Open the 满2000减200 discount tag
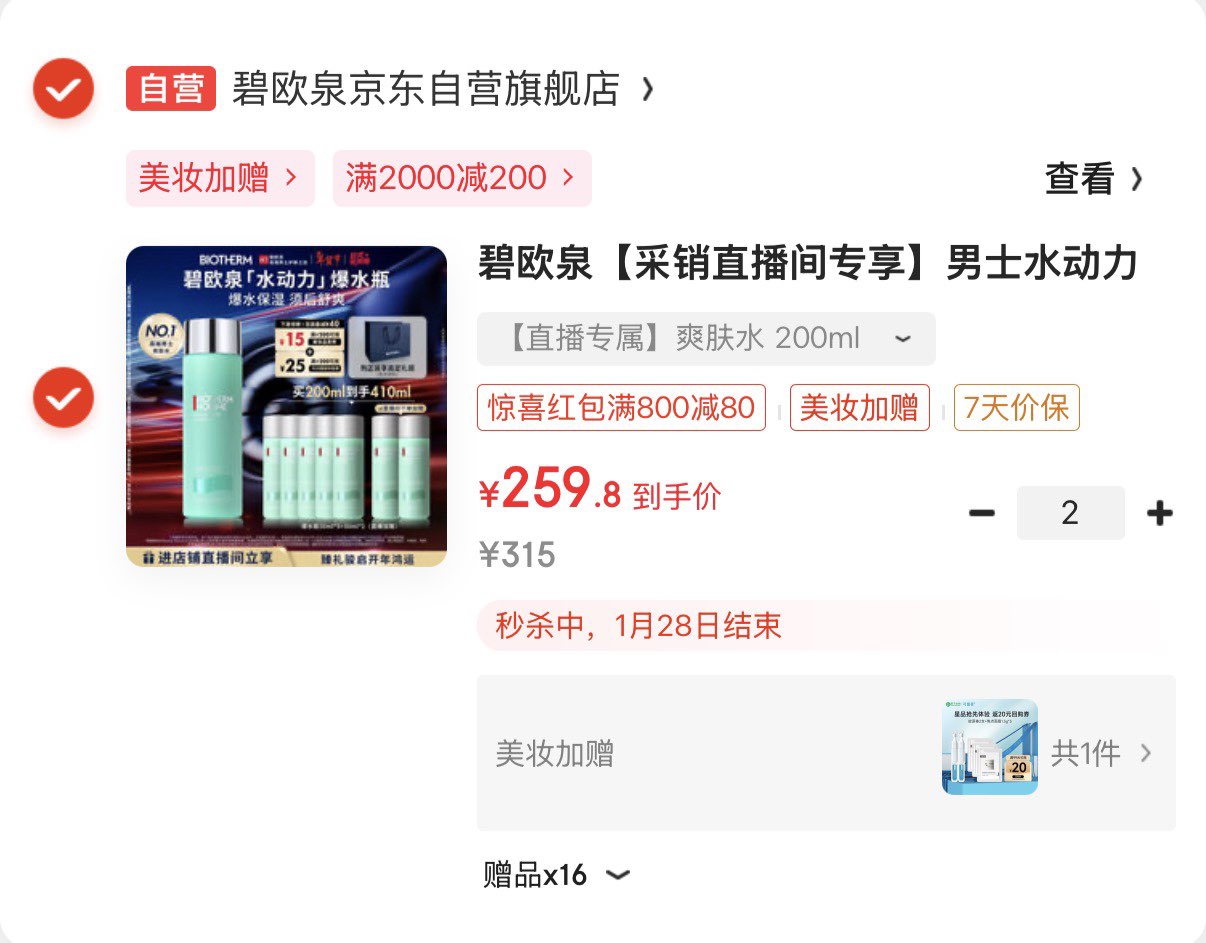 tap(462, 179)
